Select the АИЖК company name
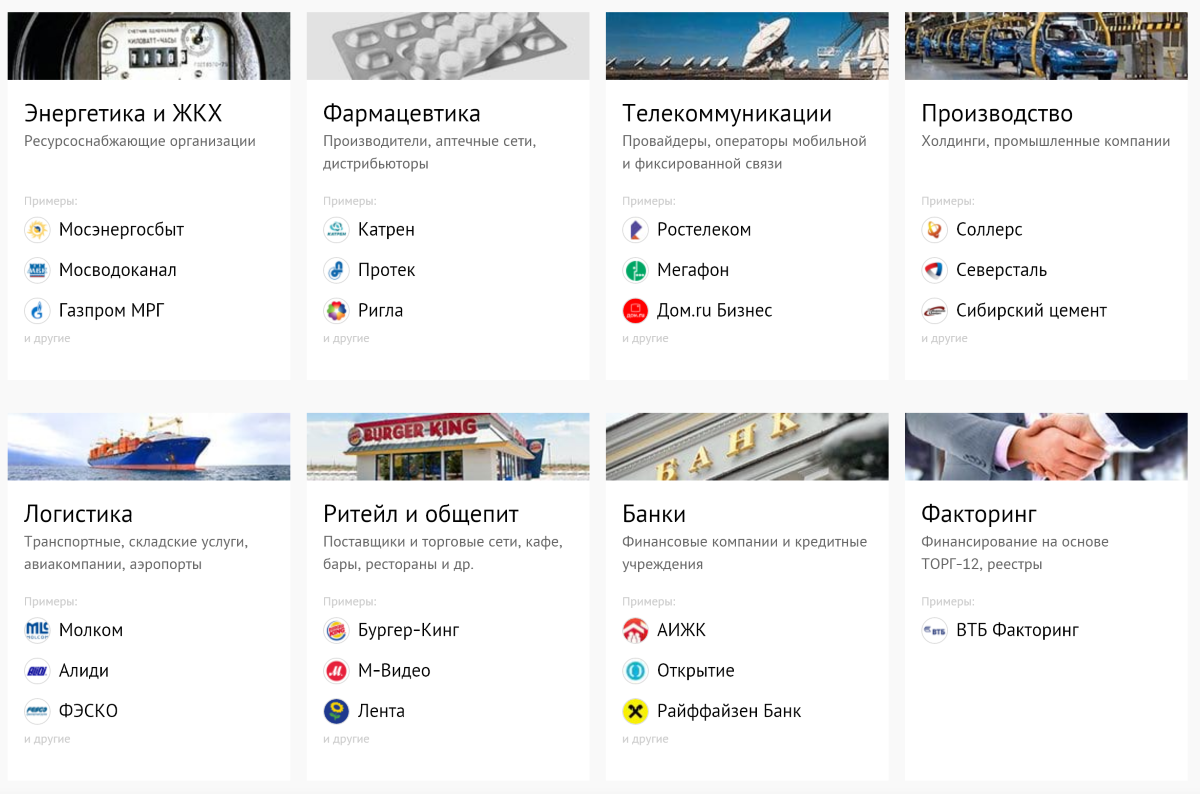1200x794 pixels. (681, 631)
